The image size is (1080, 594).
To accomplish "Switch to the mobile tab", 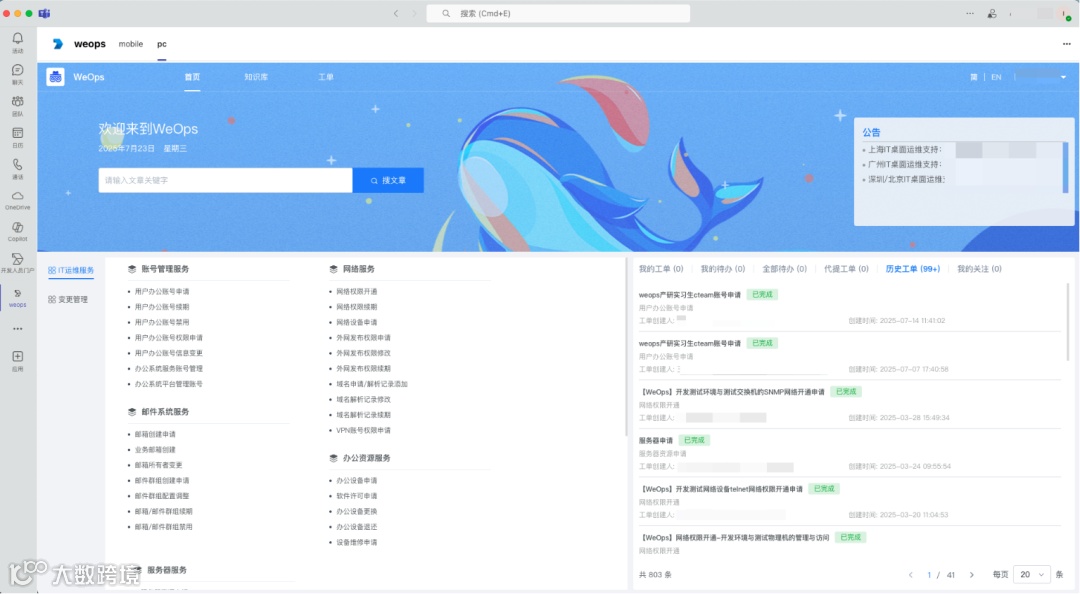I will click(131, 43).
